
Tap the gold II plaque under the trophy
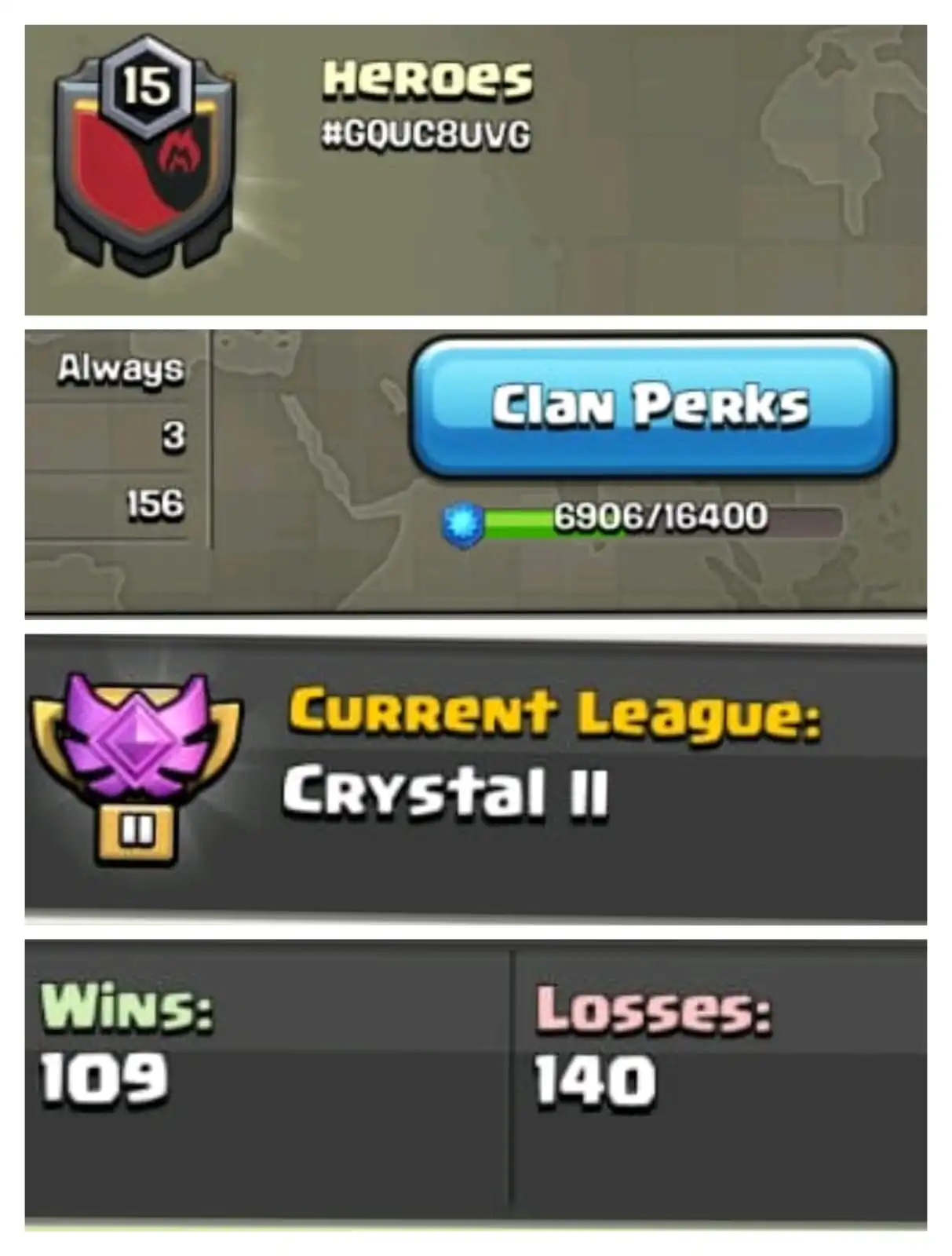point(137,833)
